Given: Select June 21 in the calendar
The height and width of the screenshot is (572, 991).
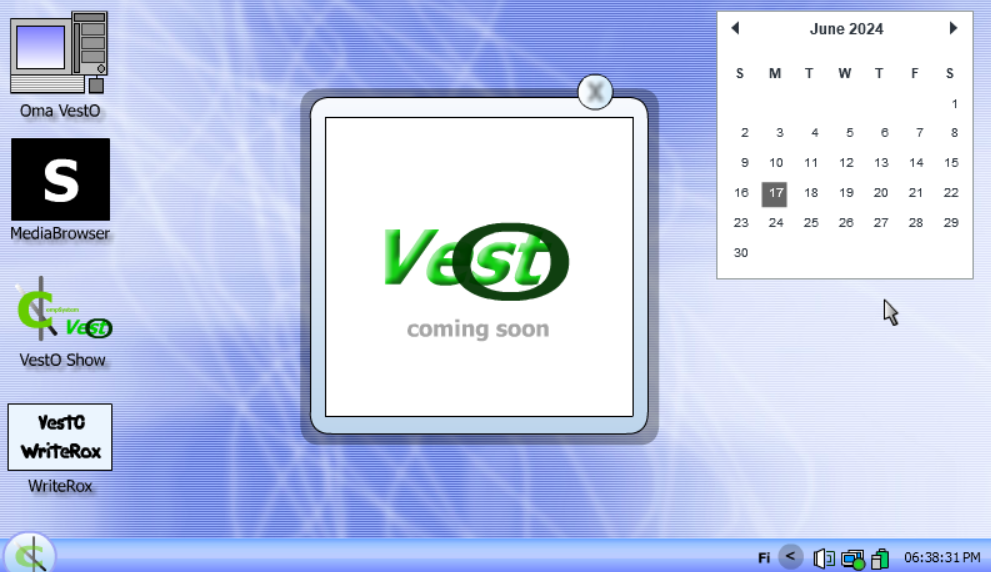Looking at the screenshot, I should pyautogui.click(x=916, y=193).
